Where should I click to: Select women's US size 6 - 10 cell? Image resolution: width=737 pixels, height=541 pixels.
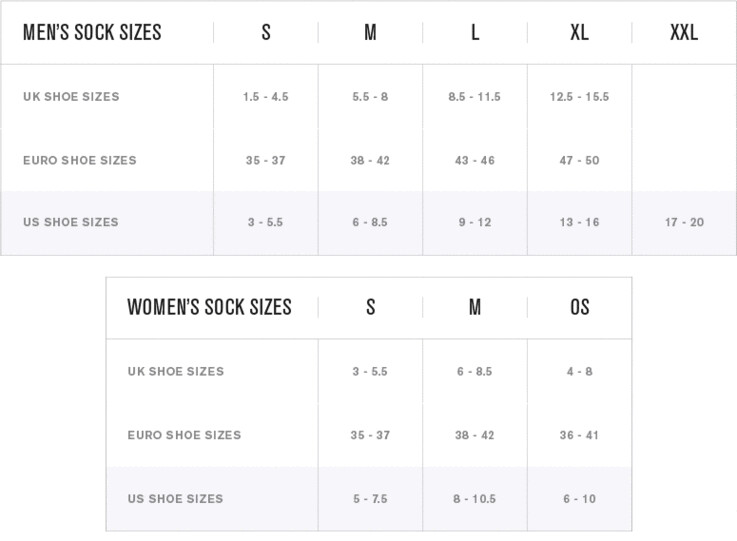pos(579,499)
